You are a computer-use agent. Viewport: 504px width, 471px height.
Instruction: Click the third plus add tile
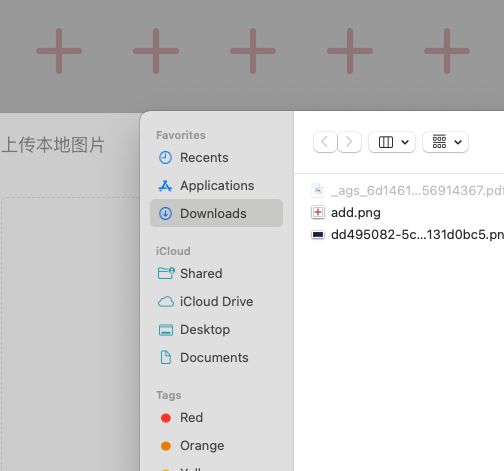pyautogui.click(x=253, y=51)
